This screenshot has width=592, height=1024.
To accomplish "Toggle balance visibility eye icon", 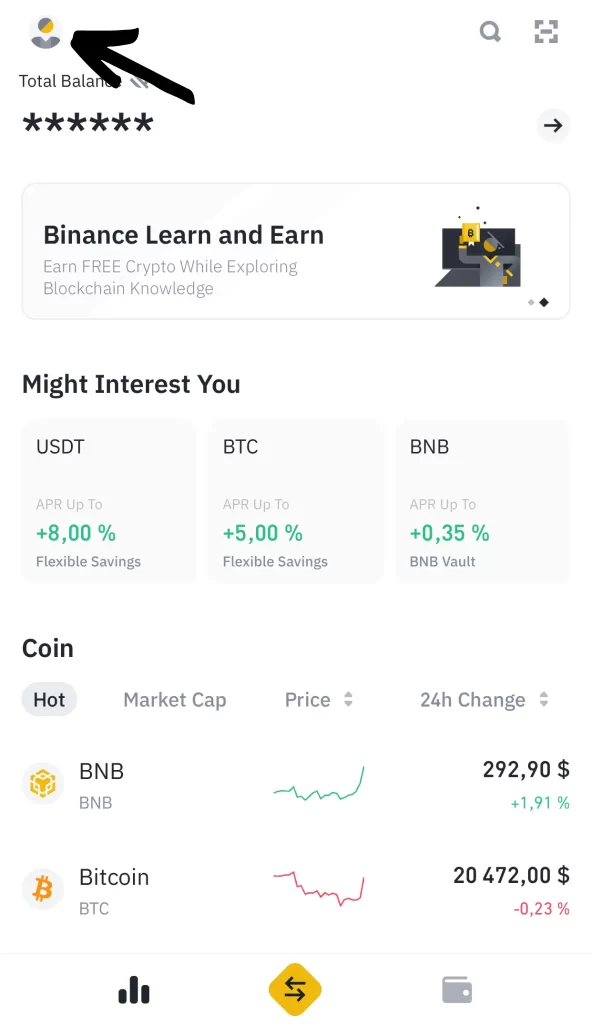I will tap(139, 82).
